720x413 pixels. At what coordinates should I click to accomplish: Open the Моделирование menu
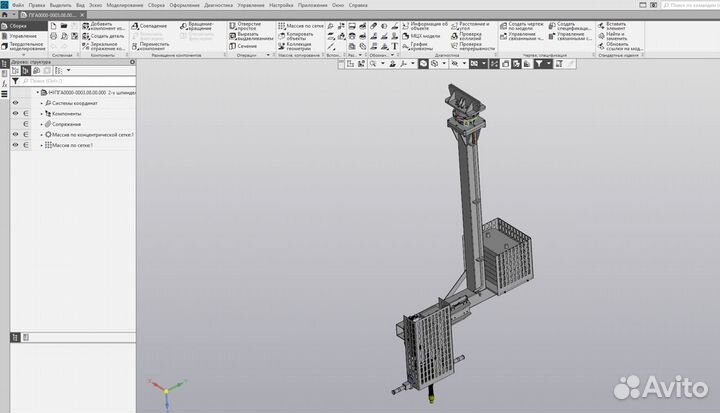(125, 5)
